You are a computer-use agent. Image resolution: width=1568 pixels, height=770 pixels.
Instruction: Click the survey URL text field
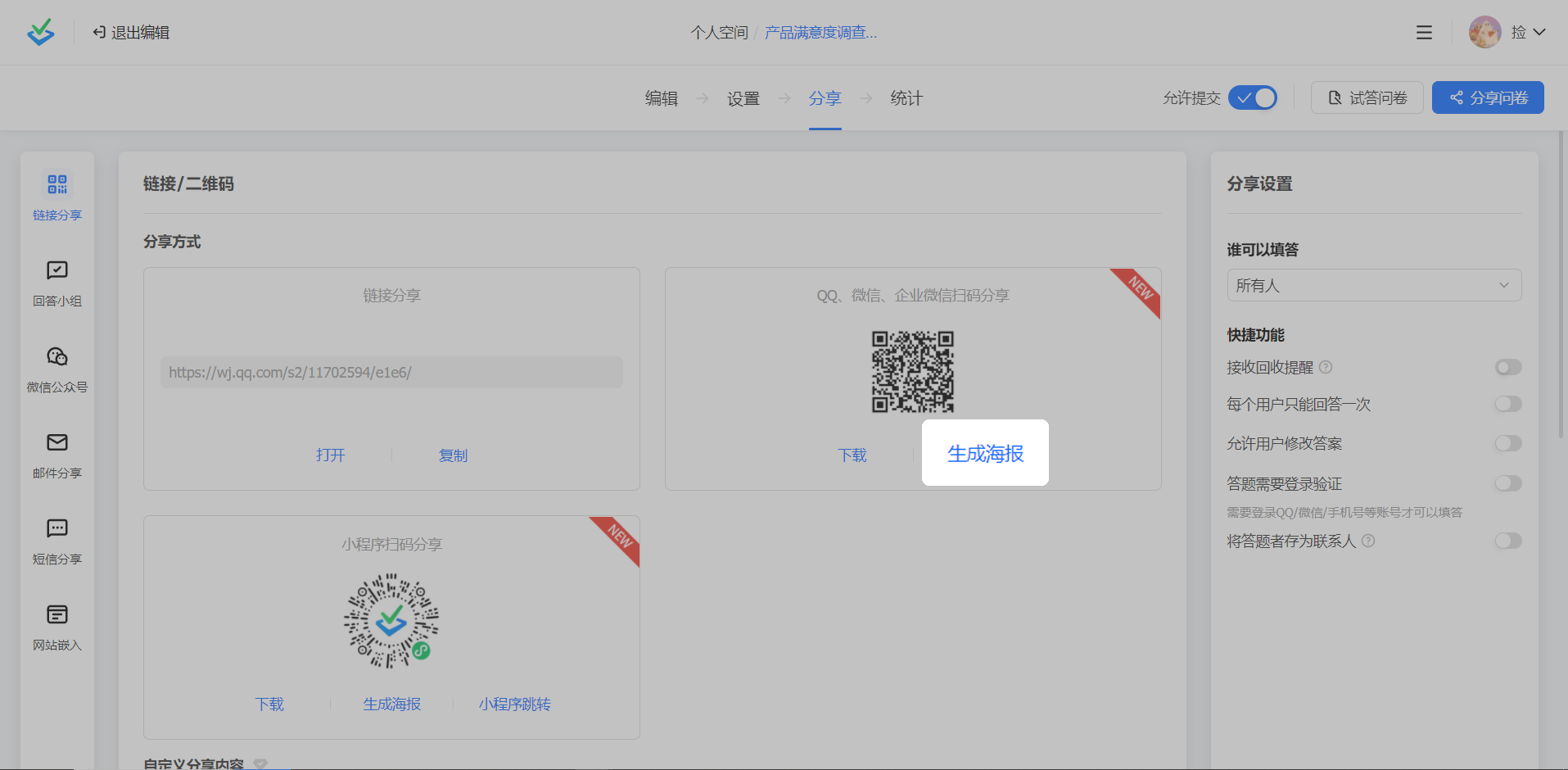391,373
